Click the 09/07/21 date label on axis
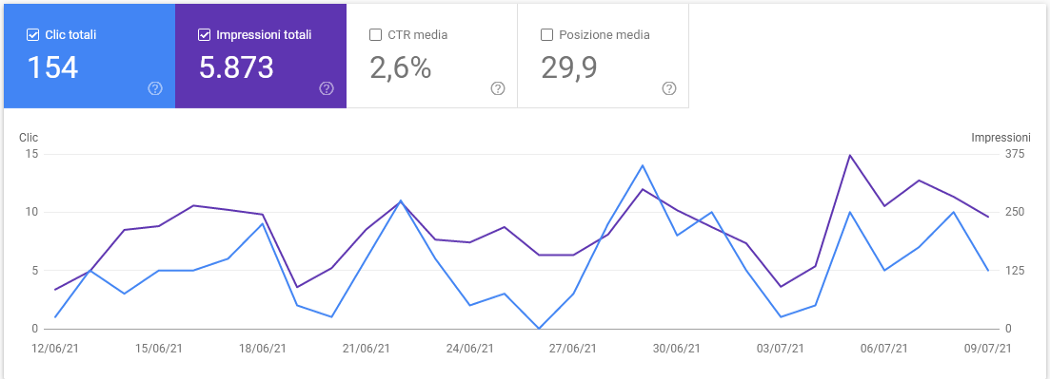 click(988, 349)
